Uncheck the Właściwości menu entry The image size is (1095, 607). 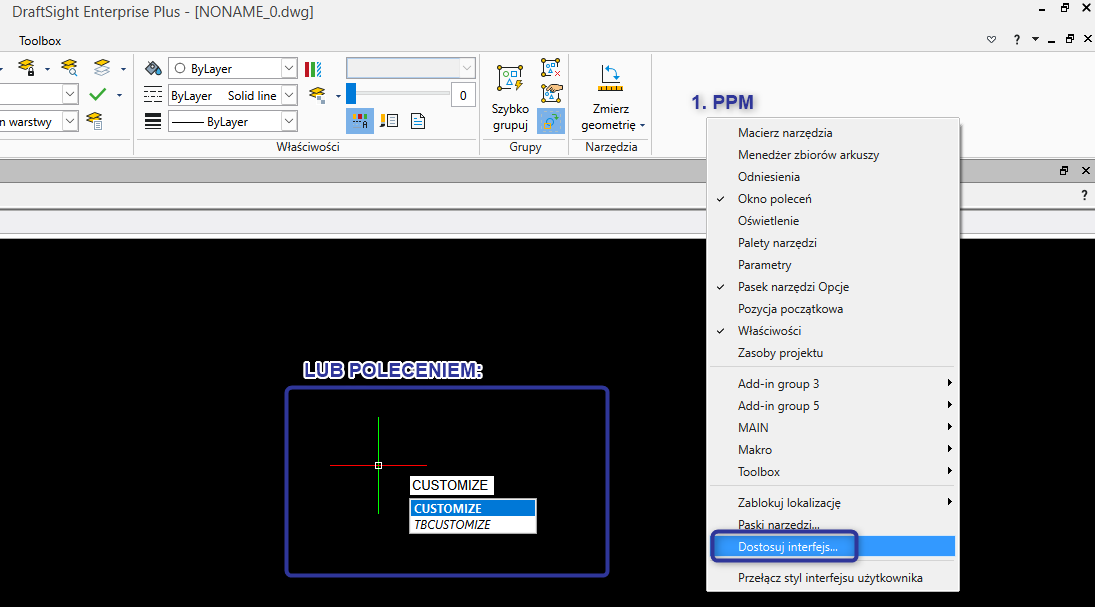[x=769, y=331]
